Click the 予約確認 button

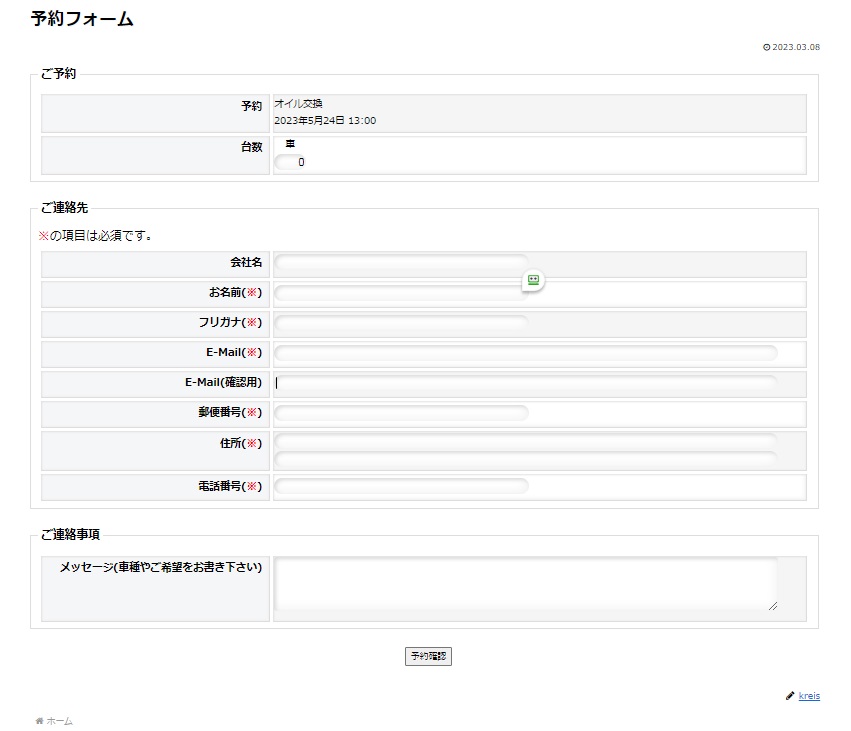point(428,657)
